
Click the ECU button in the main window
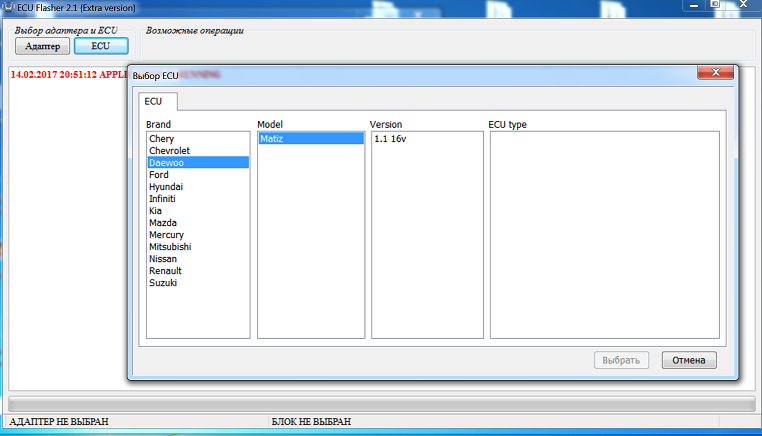tap(101, 46)
